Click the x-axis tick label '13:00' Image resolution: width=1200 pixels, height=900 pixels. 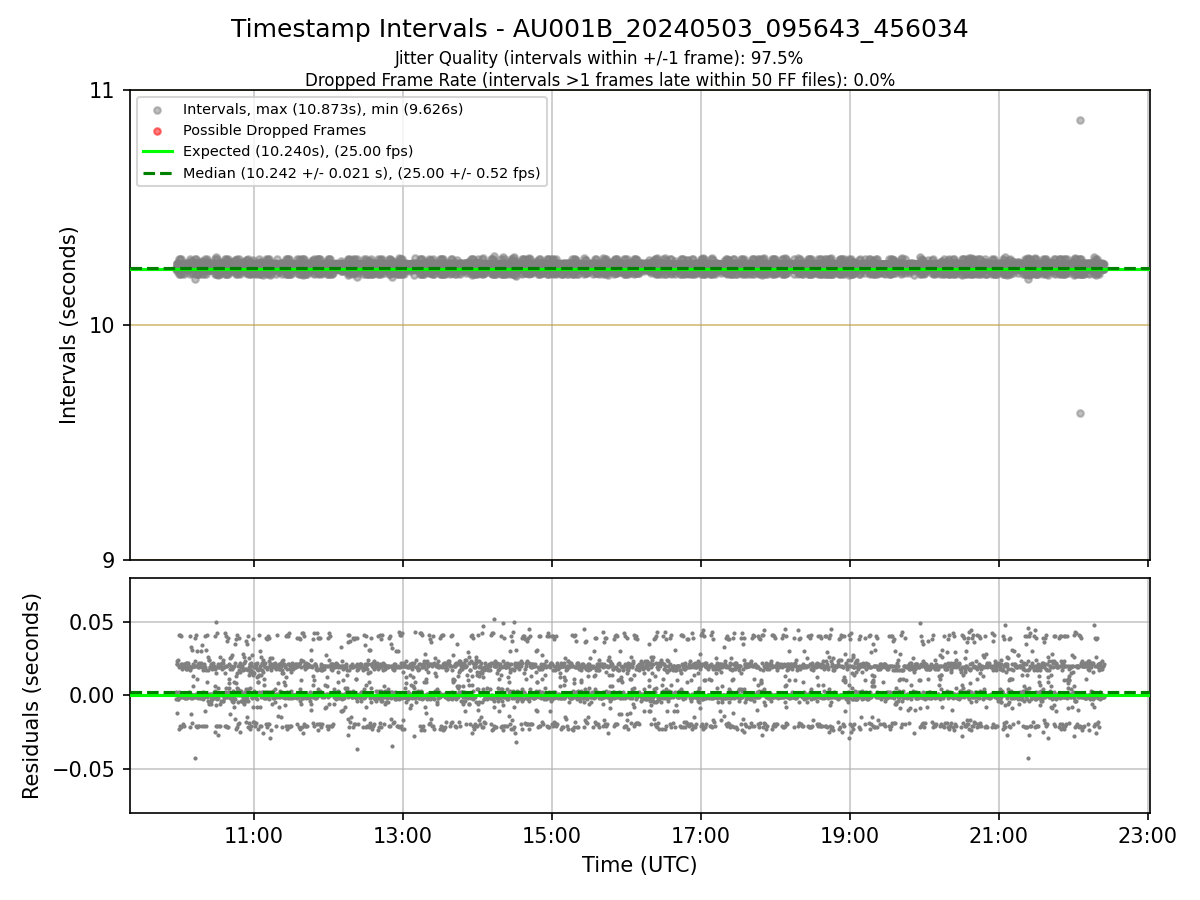(403, 835)
